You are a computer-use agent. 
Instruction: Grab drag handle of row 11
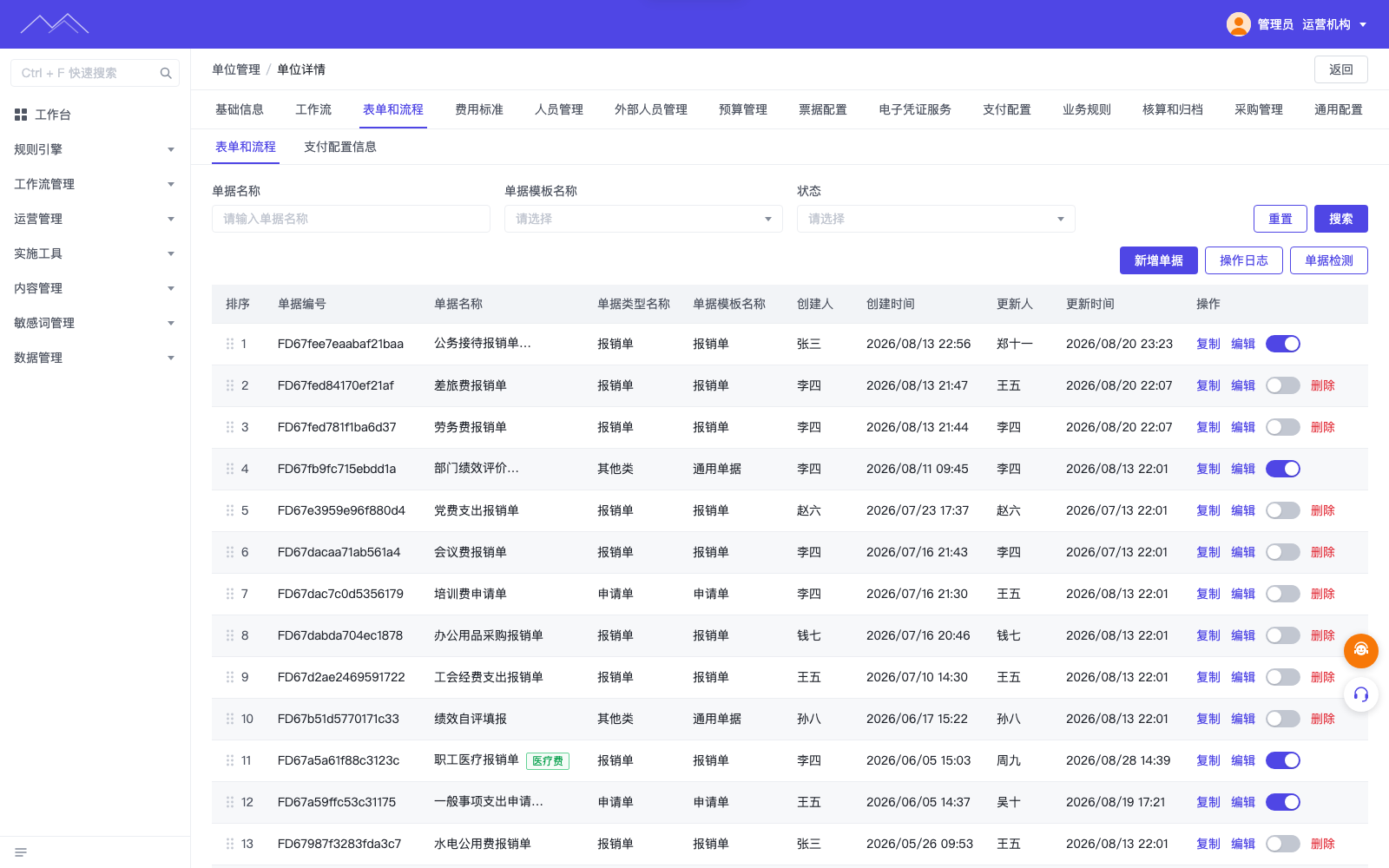coord(230,760)
